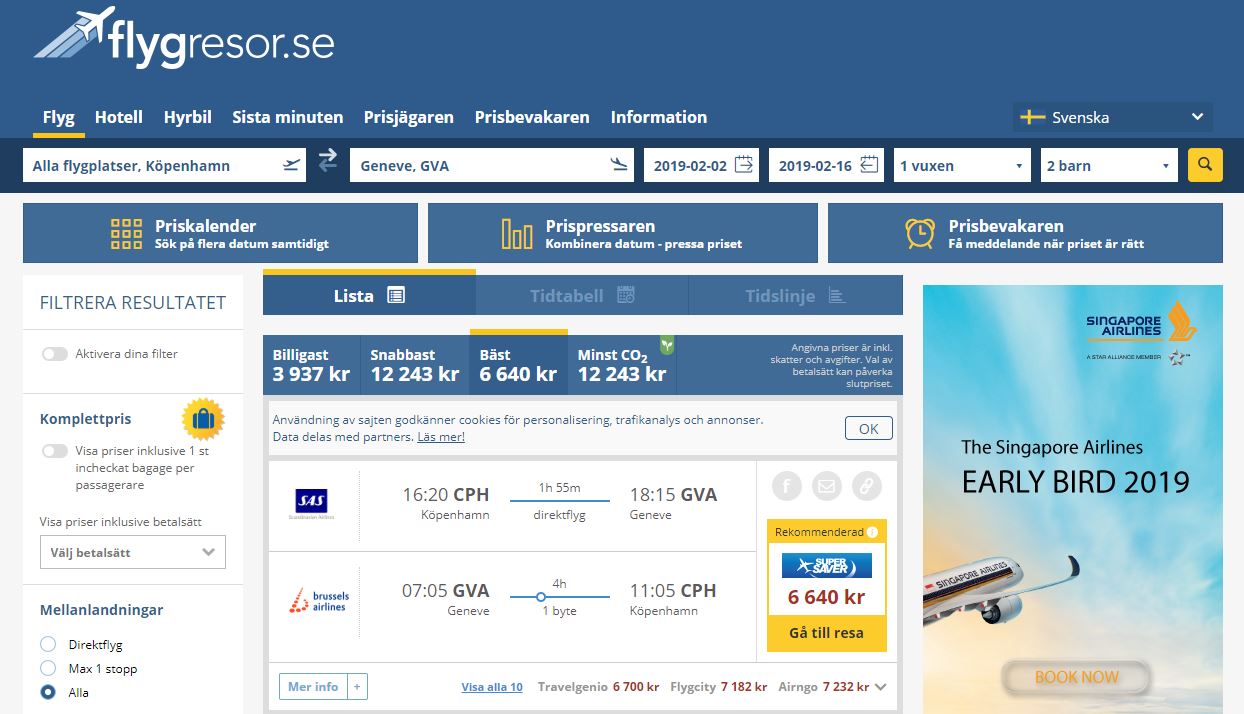Click the SAS airline logo

click(x=313, y=503)
